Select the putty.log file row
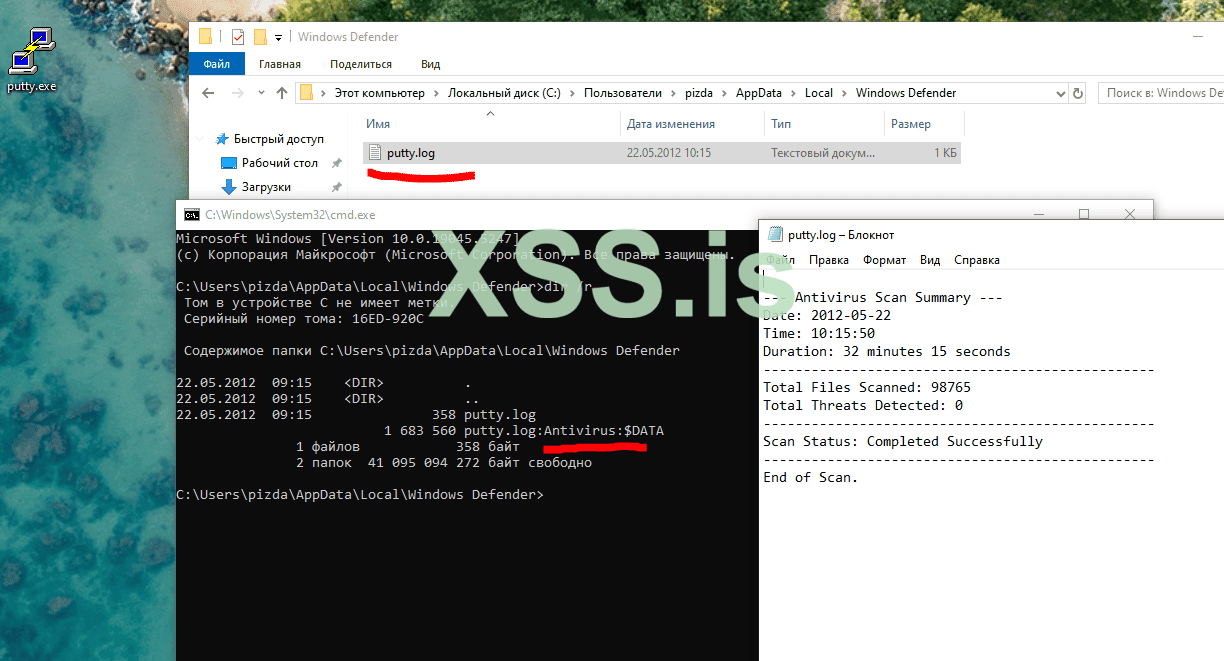Viewport: 1224px width, 661px height. [661, 153]
